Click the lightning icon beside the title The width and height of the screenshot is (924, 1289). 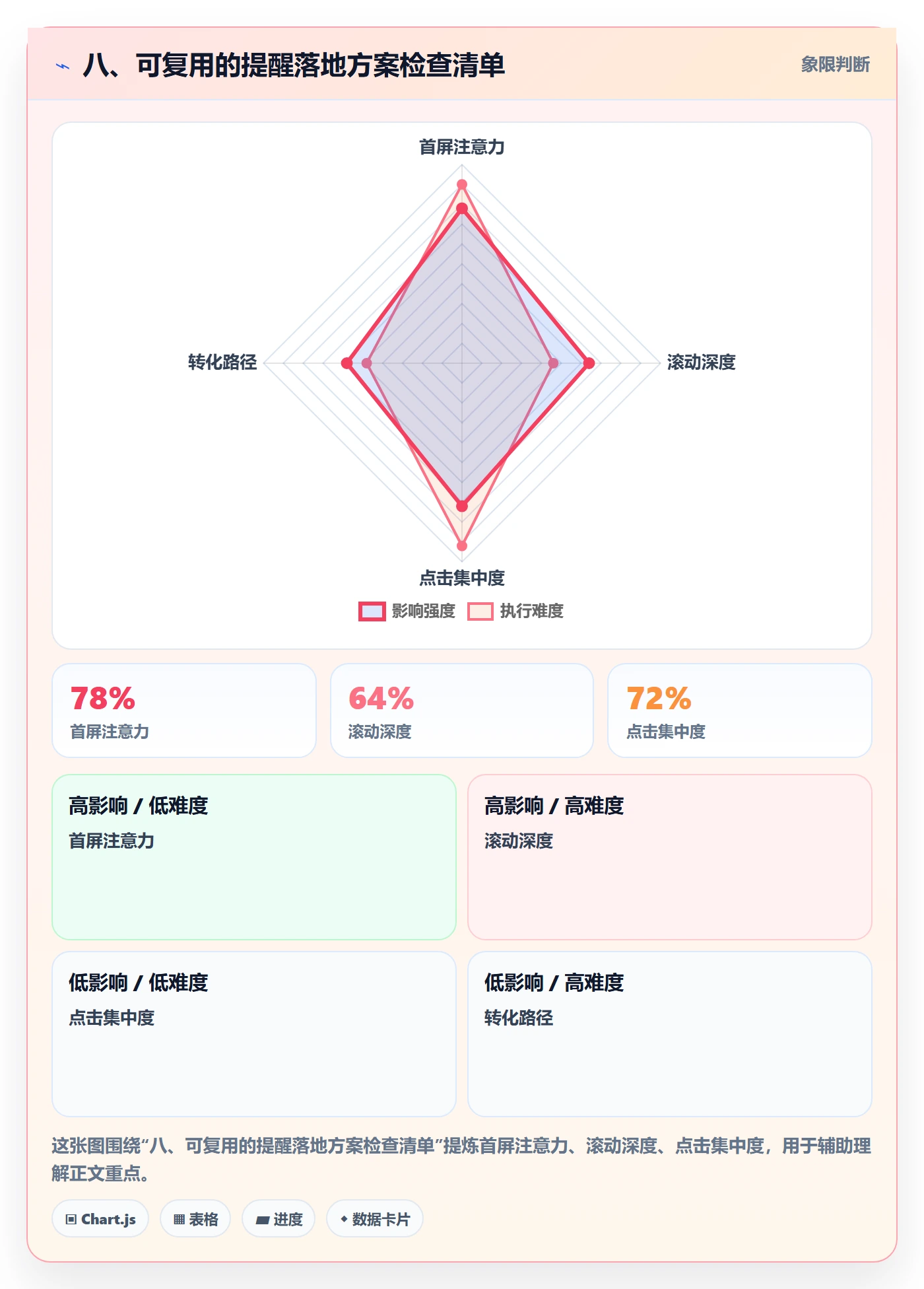click(x=63, y=66)
